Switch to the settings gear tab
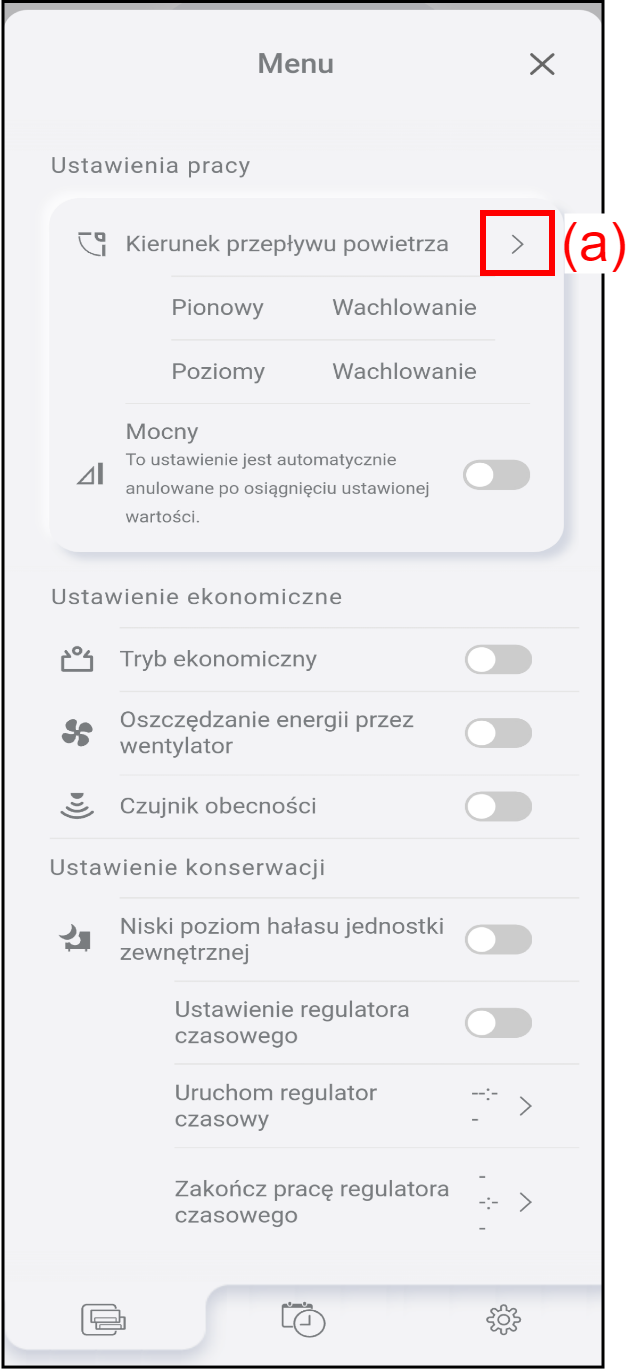The width and height of the screenshot is (630, 1371). coord(503,1321)
